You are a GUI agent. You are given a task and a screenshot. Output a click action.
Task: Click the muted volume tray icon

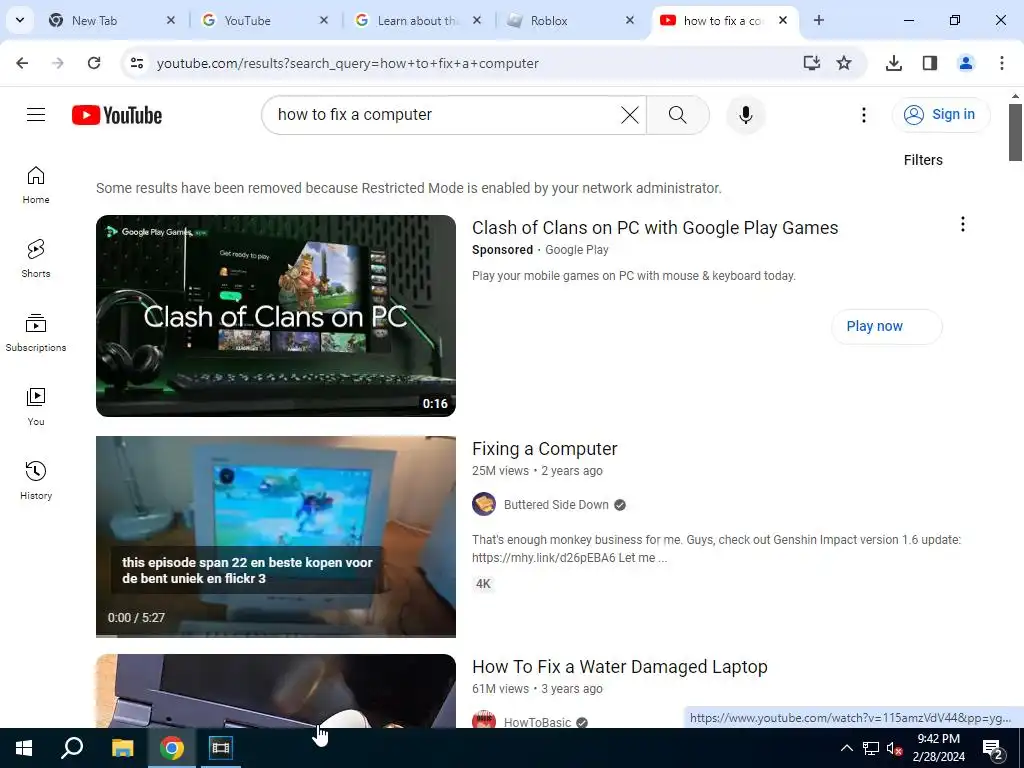[893, 748]
